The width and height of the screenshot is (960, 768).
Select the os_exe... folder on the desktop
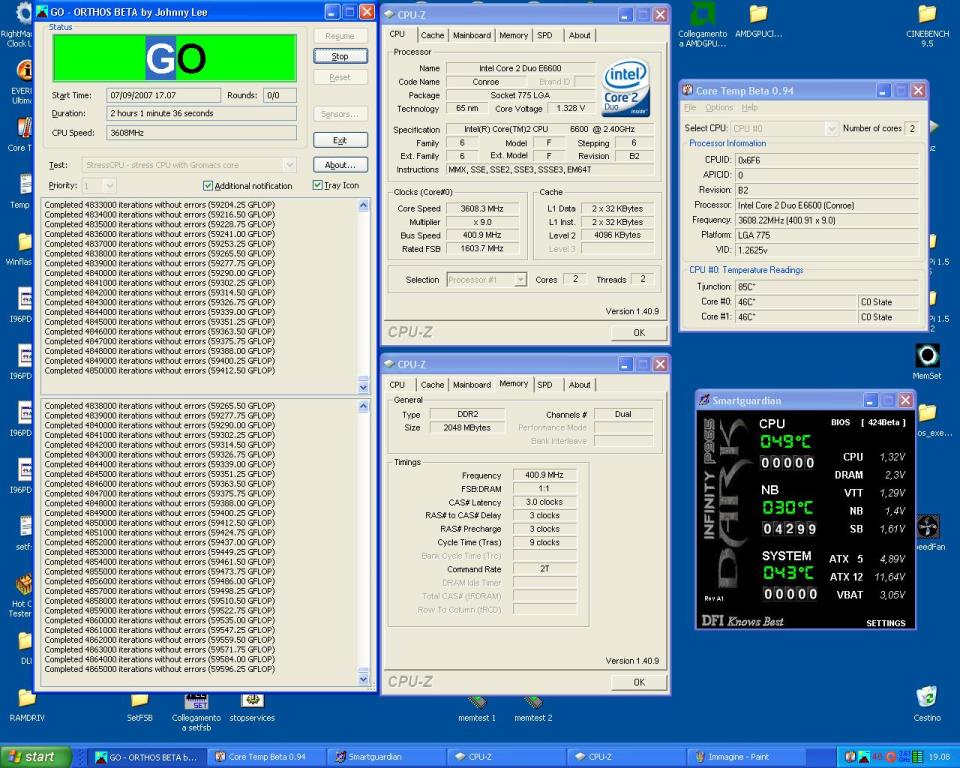pos(932,420)
